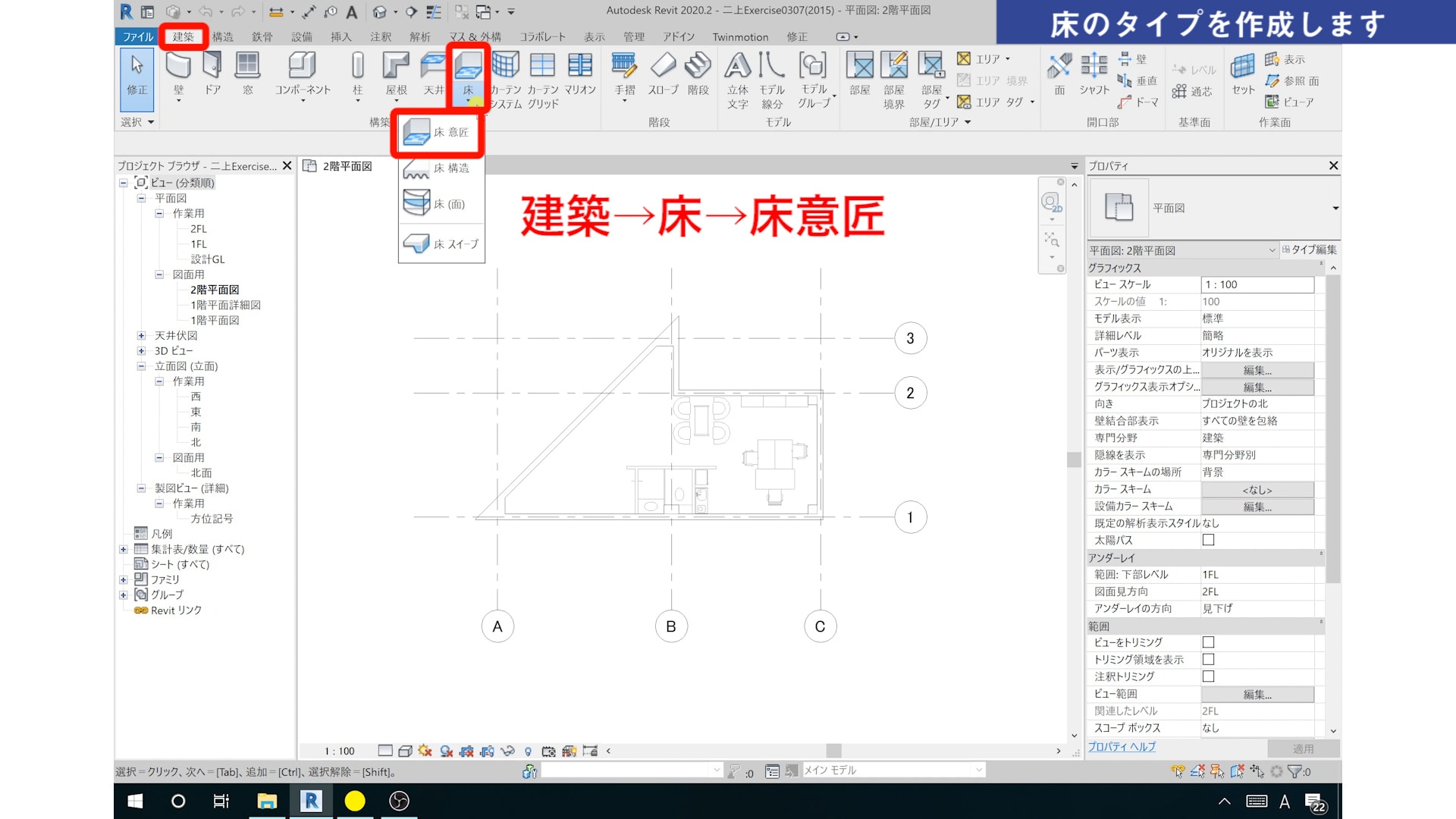Expand the 天井伏図 tree node
Screen dimensions: 1456x819
click(x=141, y=335)
